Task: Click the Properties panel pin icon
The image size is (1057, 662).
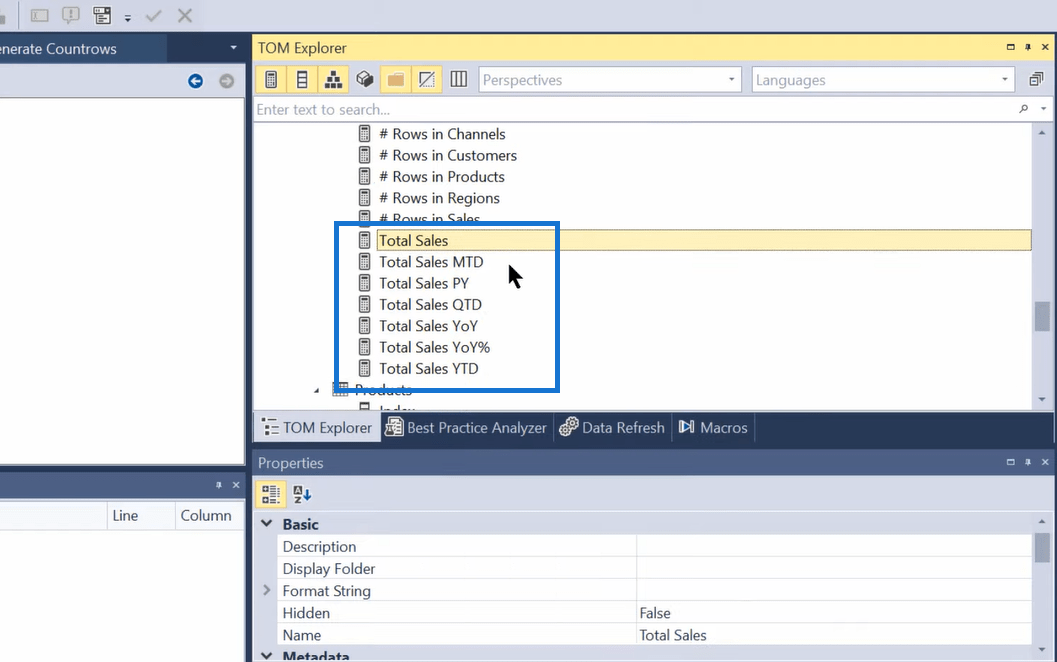Action: click(x=1028, y=462)
